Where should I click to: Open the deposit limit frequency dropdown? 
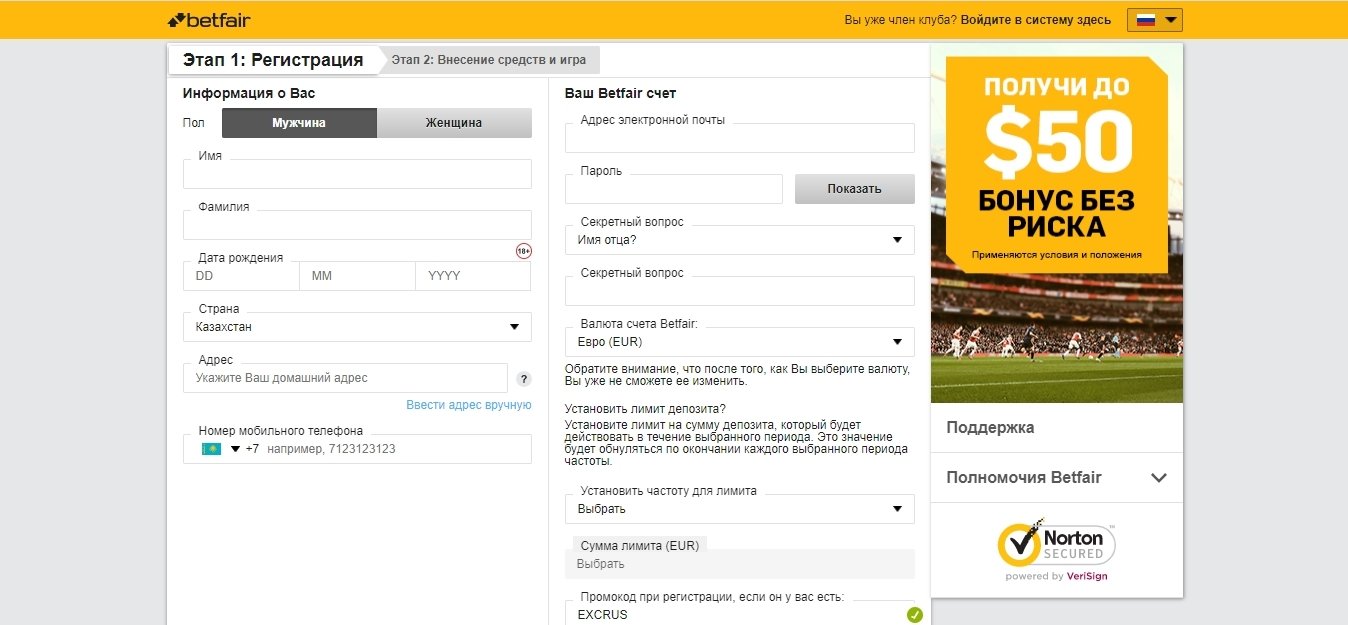coord(739,509)
